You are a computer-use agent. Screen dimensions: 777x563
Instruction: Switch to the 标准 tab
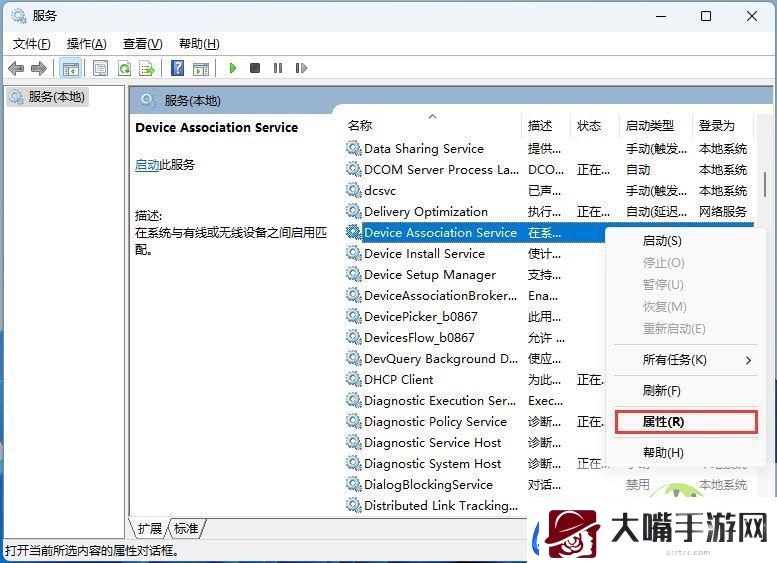[186, 528]
